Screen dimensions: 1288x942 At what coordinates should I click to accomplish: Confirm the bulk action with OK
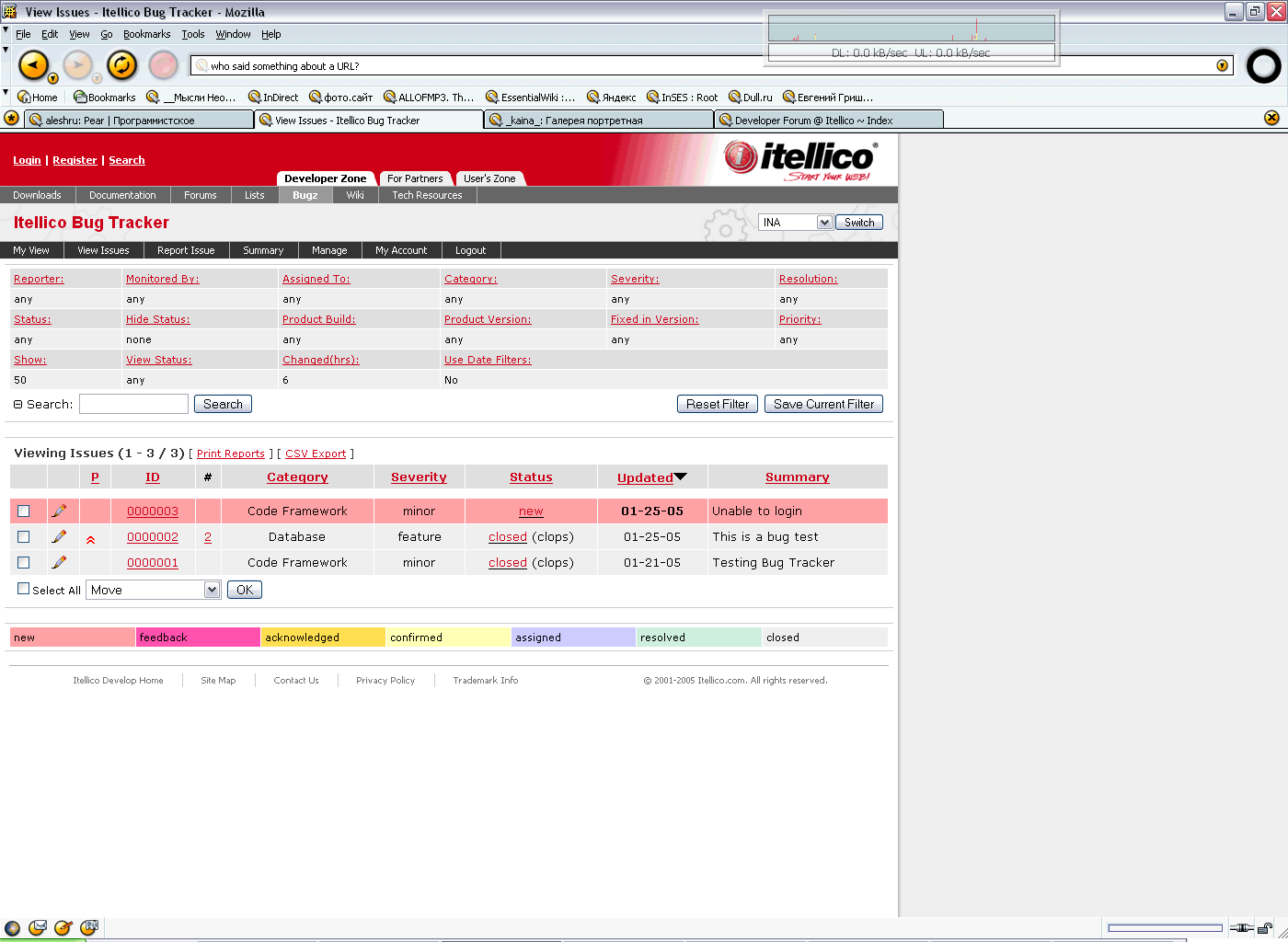(x=245, y=590)
